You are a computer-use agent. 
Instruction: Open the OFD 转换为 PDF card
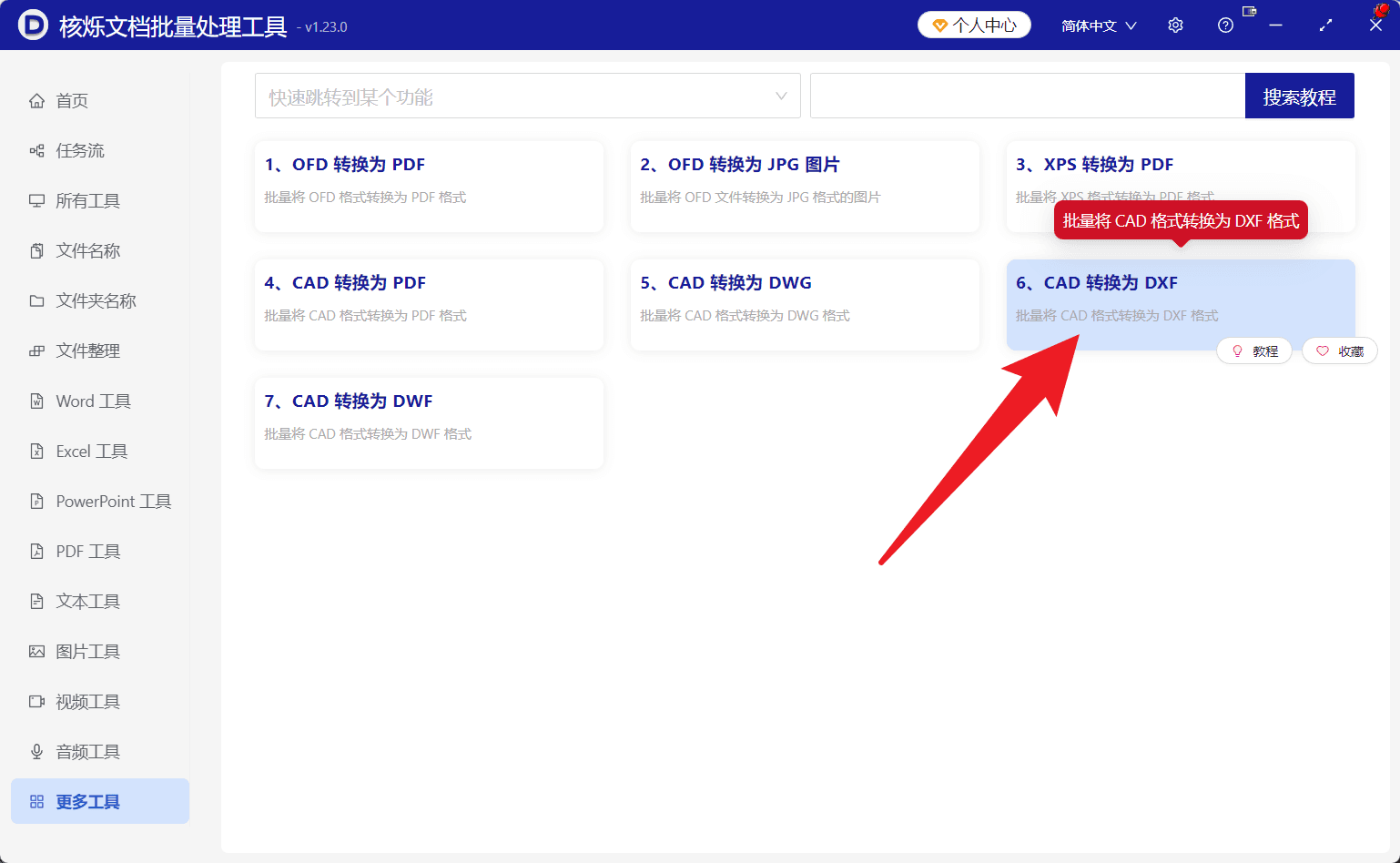pos(429,187)
